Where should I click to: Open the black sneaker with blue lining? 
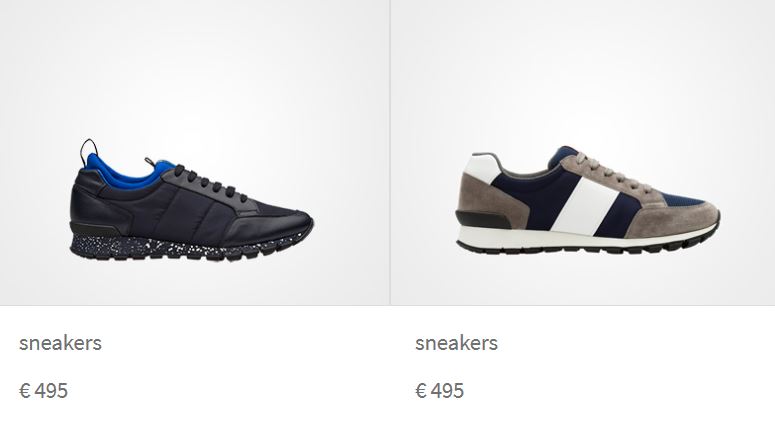[x=191, y=200]
